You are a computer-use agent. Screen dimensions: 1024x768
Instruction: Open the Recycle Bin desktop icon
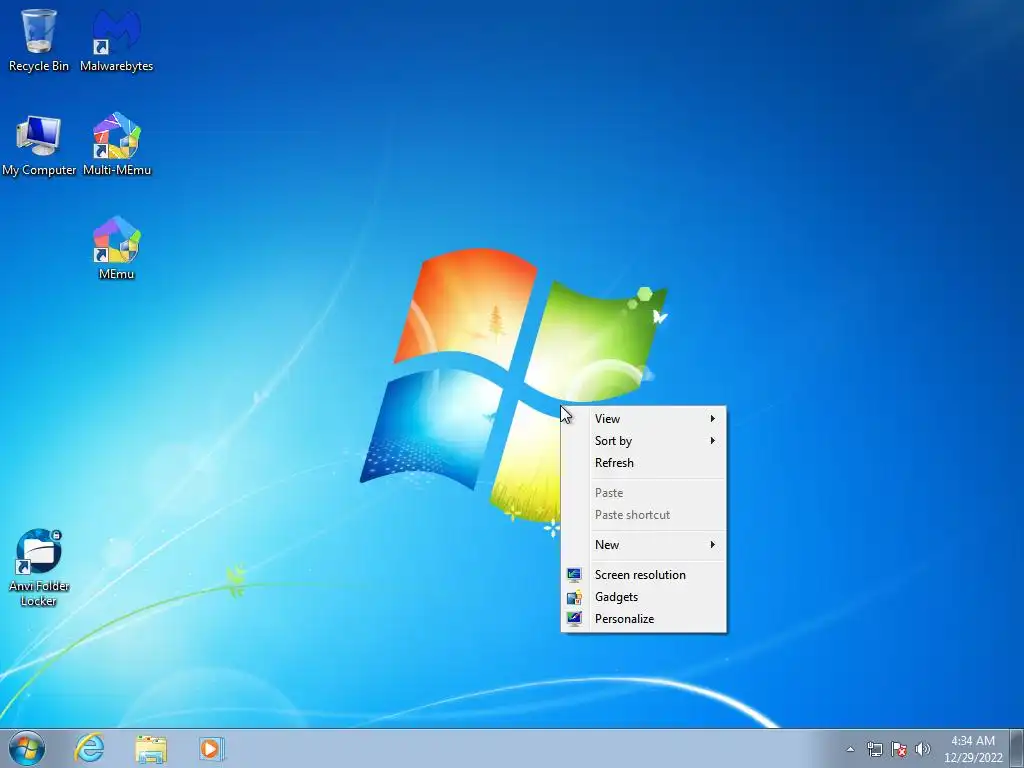tap(39, 39)
